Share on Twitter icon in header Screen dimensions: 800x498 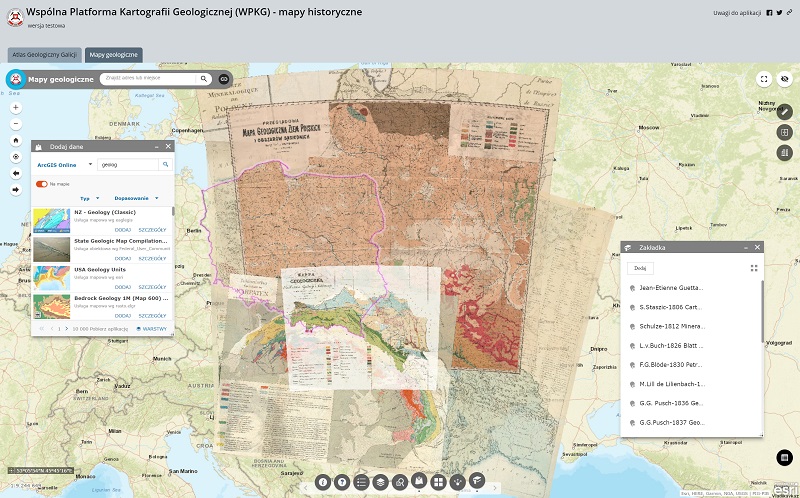pyautogui.click(x=779, y=13)
